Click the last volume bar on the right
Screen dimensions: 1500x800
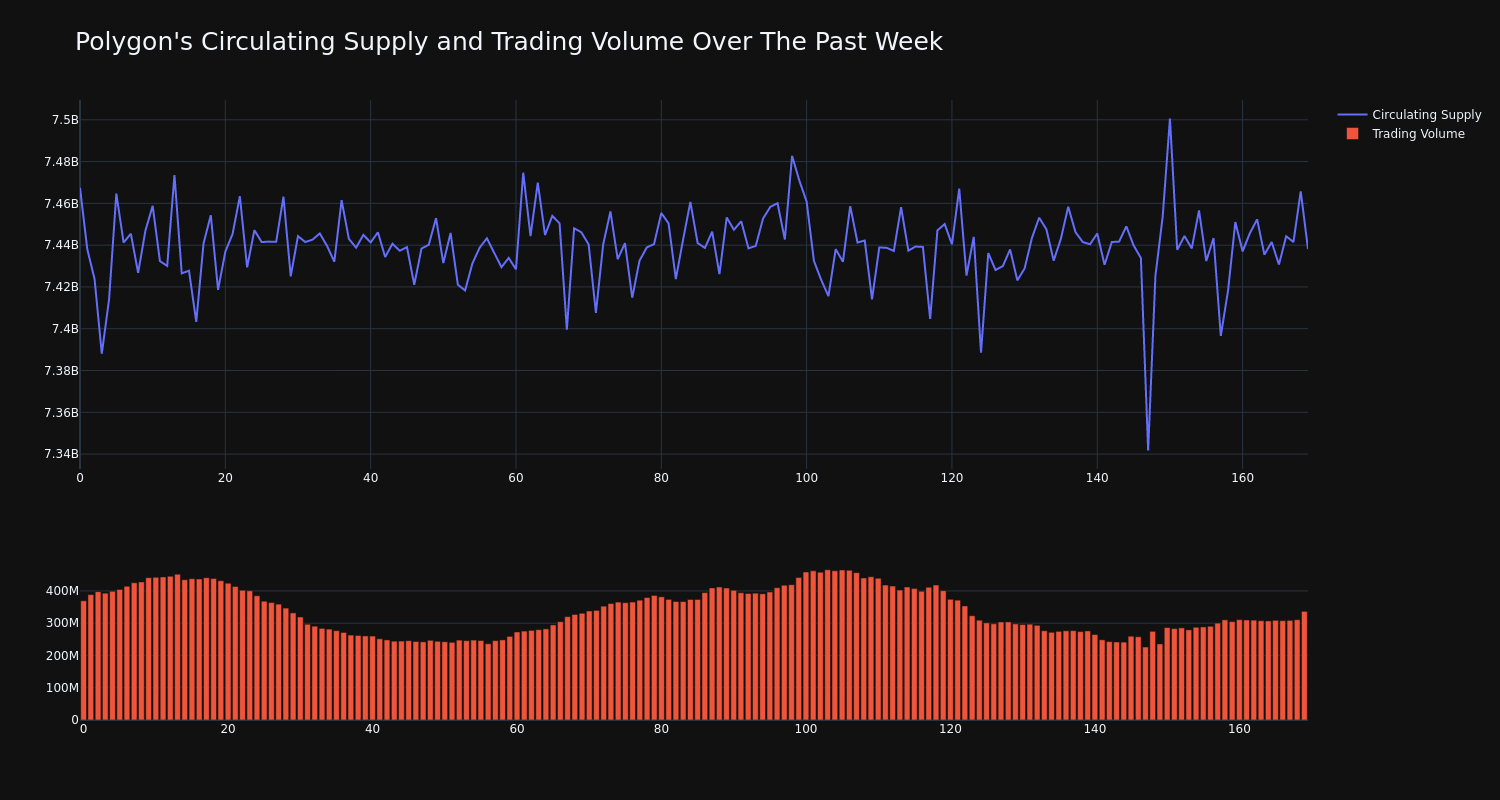click(1304, 665)
